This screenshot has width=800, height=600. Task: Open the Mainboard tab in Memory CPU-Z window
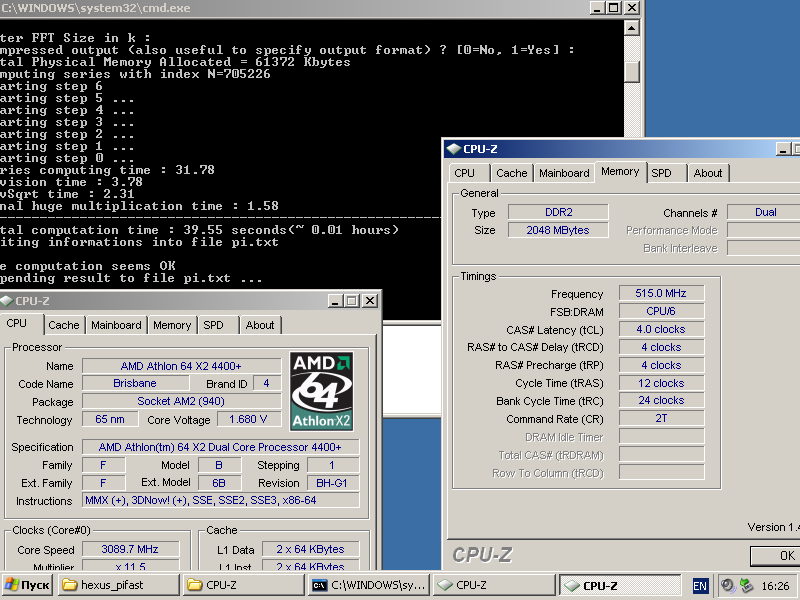tap(564, 173)
